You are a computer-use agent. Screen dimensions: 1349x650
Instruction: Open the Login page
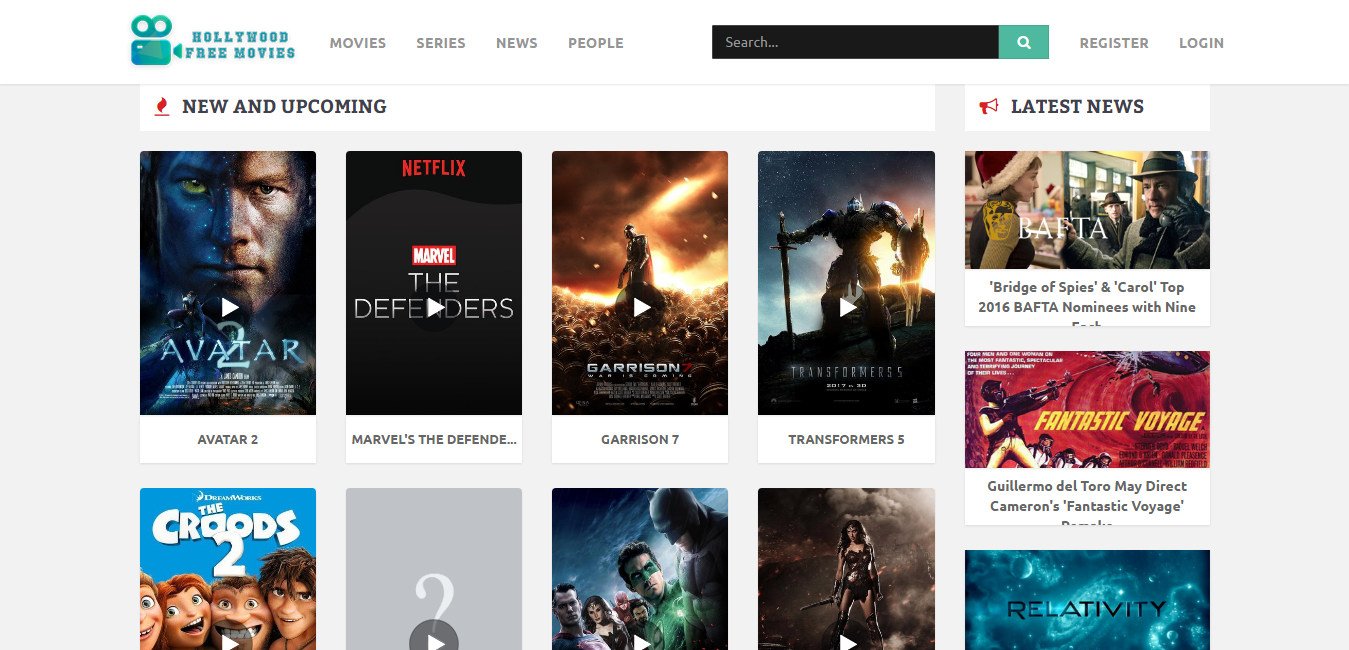click(x=1201, y=43)
